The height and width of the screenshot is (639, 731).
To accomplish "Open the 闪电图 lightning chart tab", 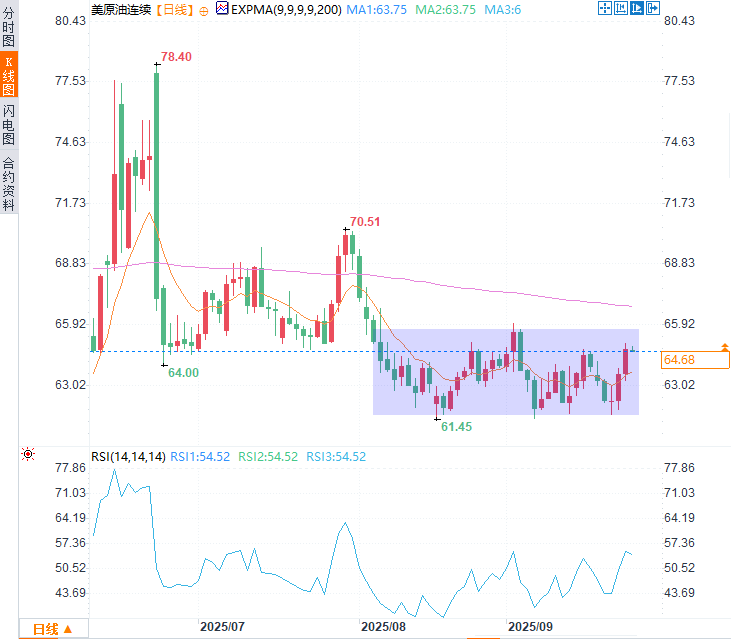I will click(8, 124).
